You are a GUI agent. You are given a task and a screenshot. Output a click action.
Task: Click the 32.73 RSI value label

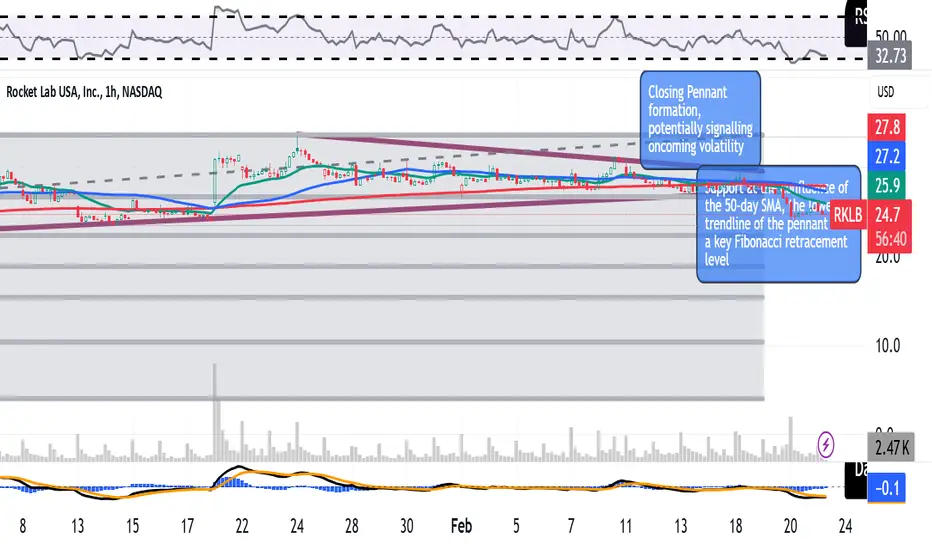click(890, 56)
